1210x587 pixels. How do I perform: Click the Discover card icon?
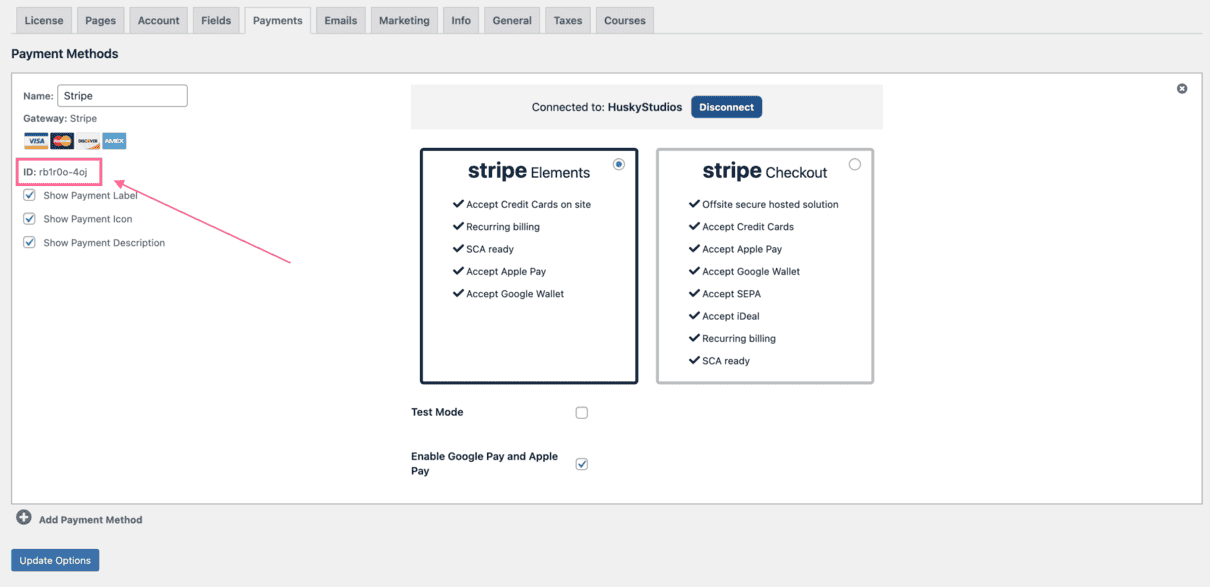(88, 141)
